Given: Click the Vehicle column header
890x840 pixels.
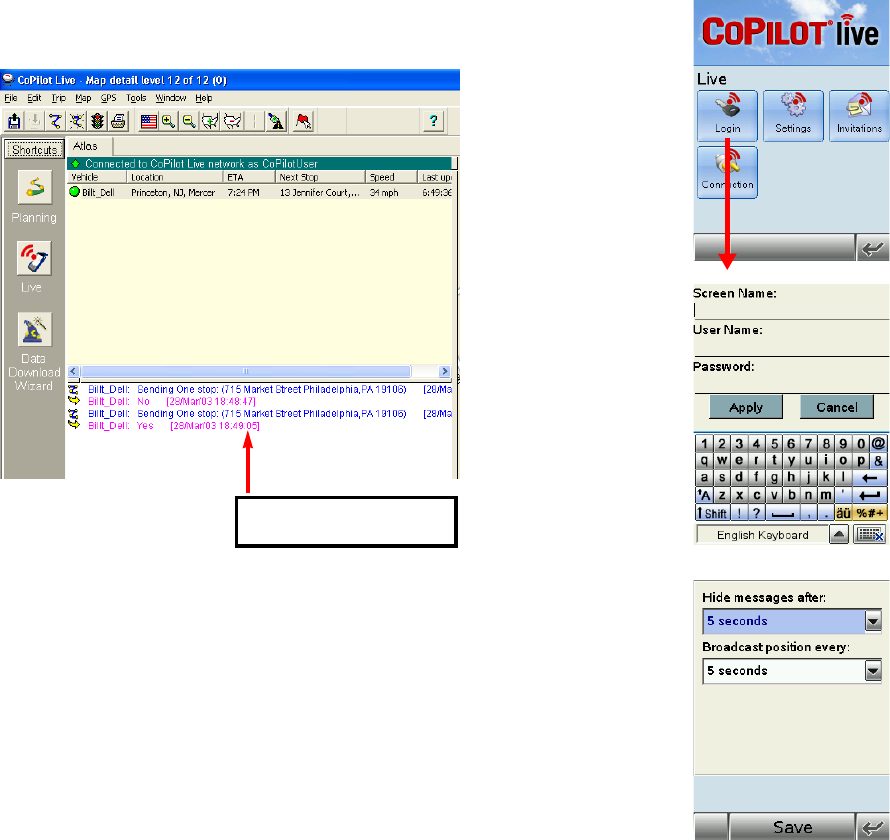Looking at the screenshot, I should click(x=96, y=177).
